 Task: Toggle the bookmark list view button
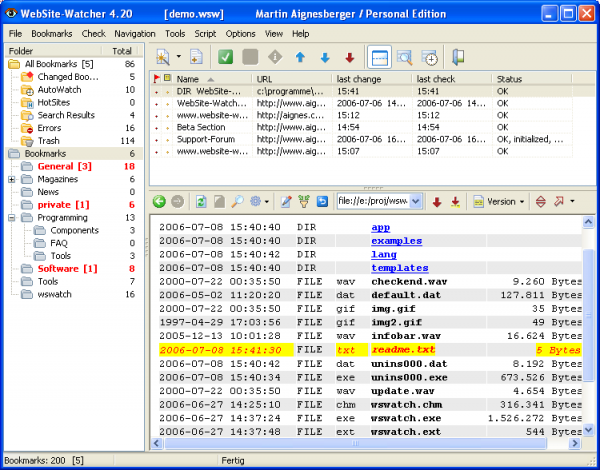pos(380,58)
